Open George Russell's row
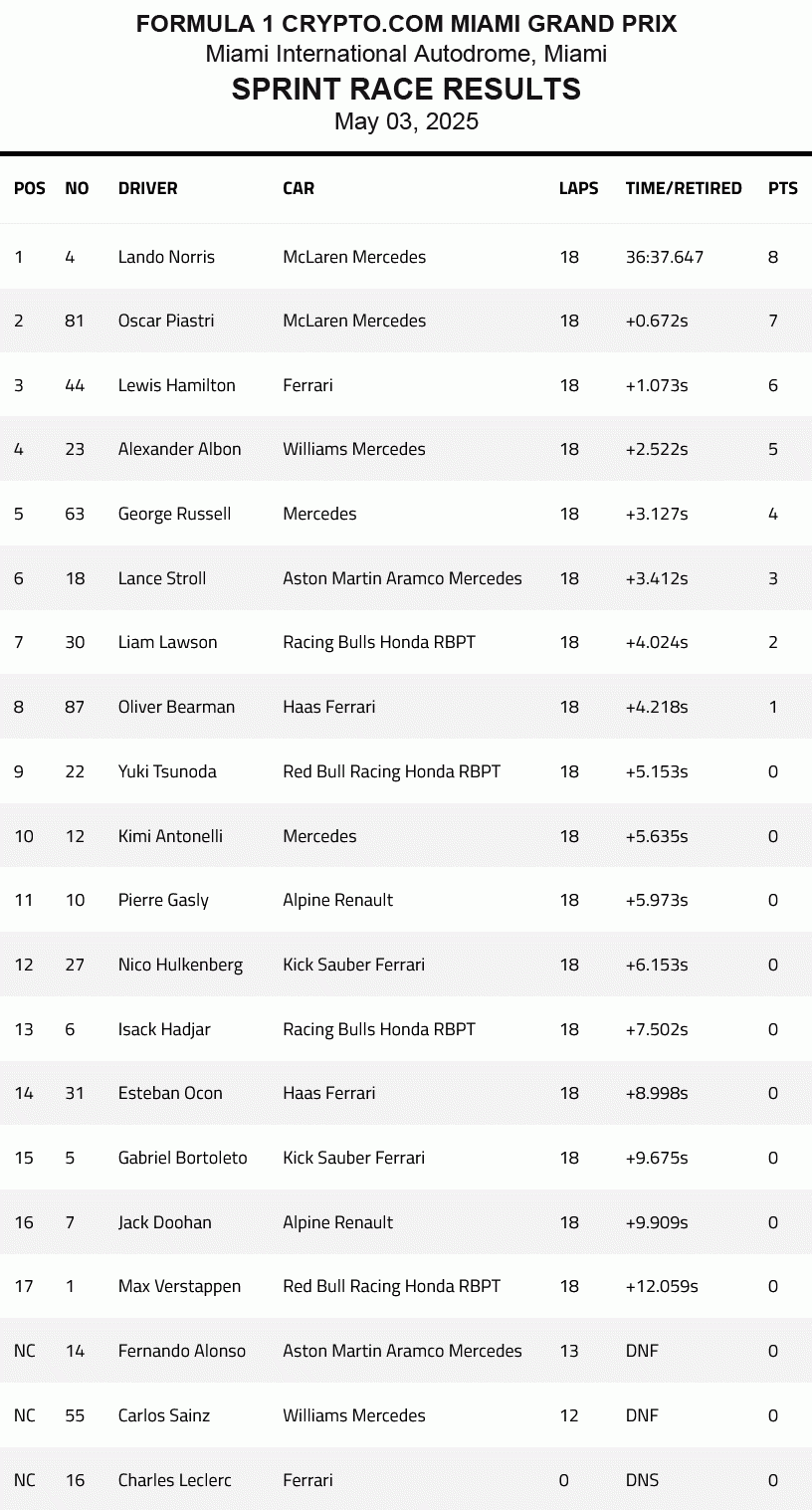812x1510 pixels. tap(174, 514)
